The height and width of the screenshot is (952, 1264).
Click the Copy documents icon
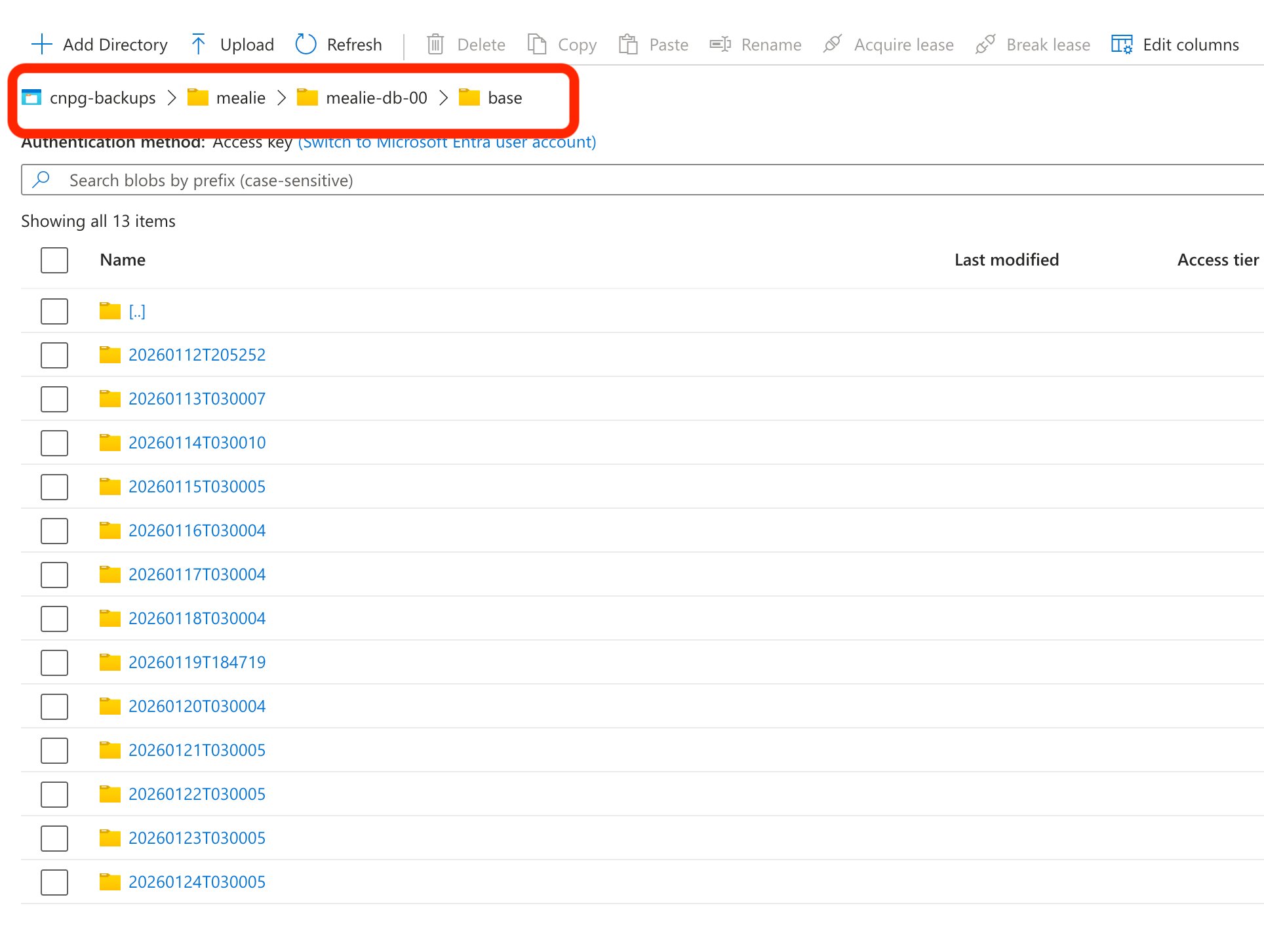537,45
